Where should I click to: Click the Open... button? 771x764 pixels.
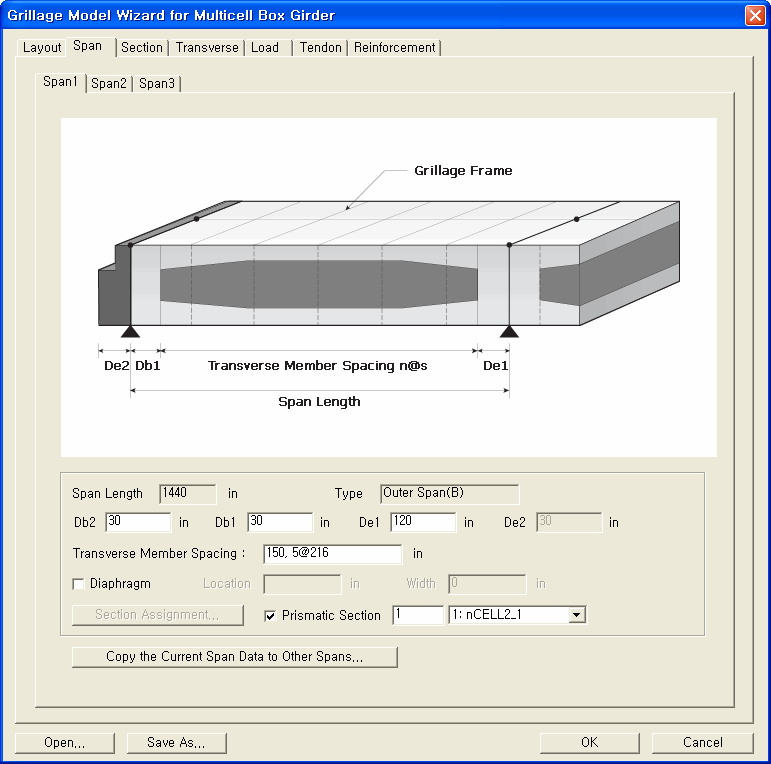coord(65,743)
